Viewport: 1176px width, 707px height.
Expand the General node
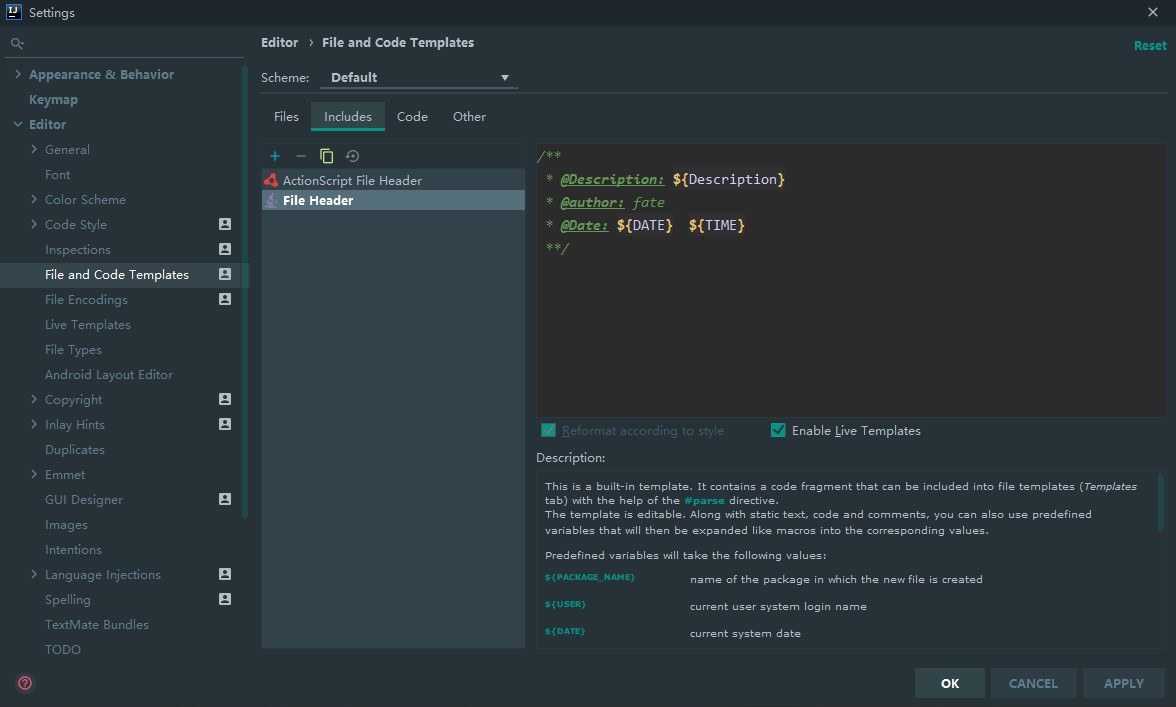34,149
